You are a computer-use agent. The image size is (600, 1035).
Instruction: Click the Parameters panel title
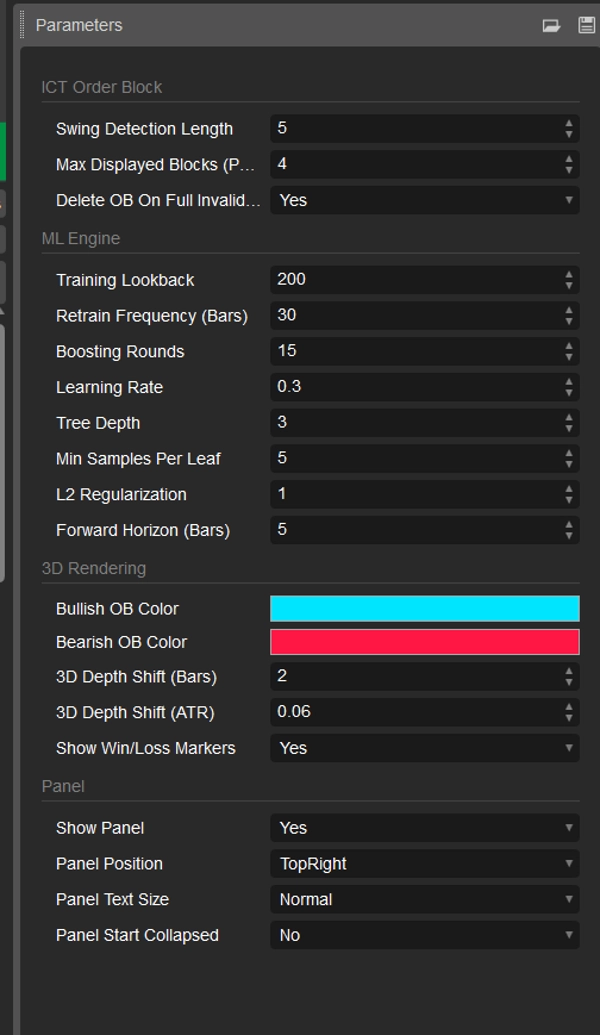click(79, 25)
